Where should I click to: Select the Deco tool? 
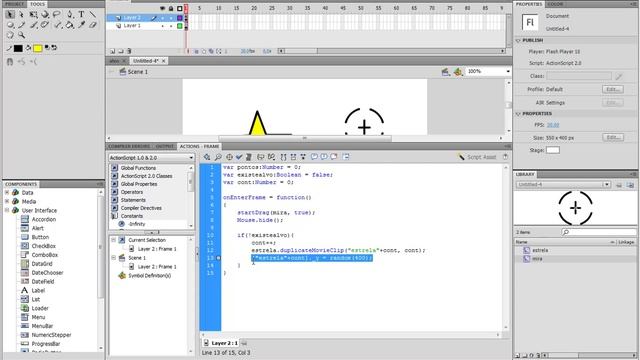click(45, 25)
